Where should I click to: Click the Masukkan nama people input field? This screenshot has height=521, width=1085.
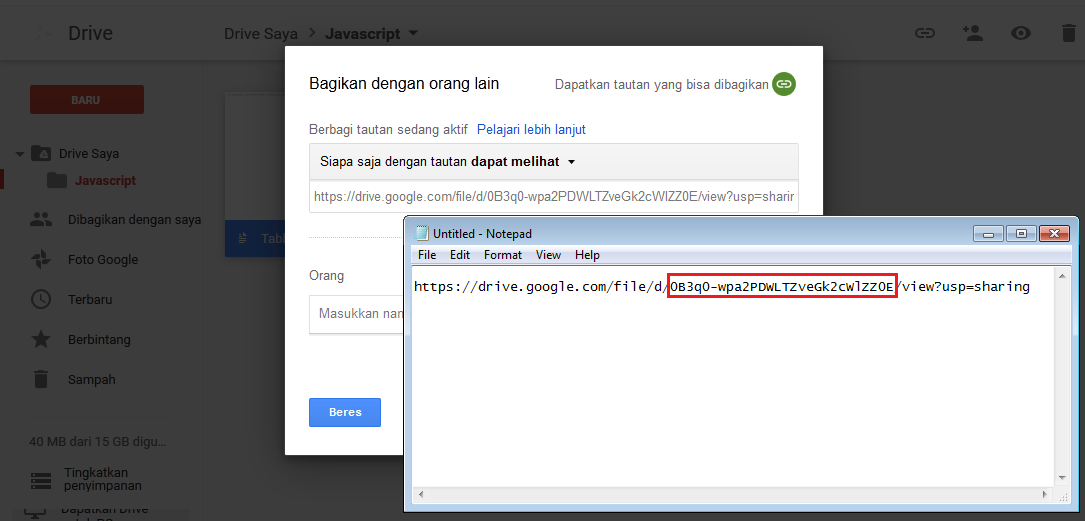[357, 314]
